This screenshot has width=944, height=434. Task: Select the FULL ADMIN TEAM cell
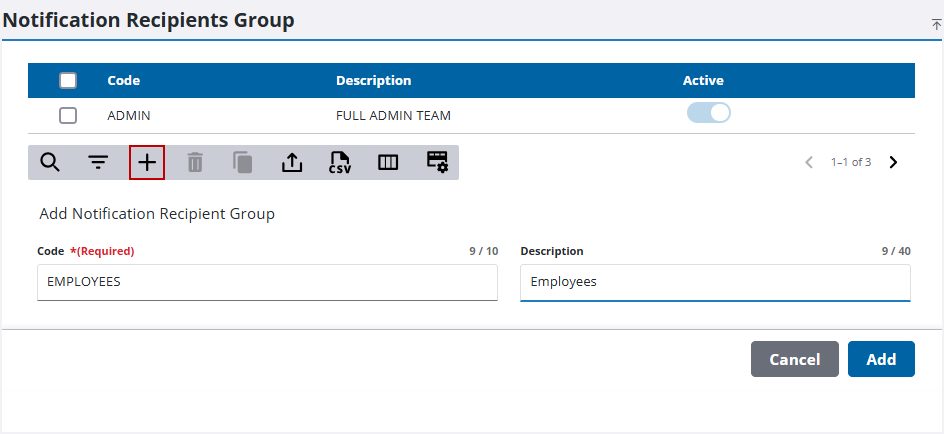[x=393, y=116]
